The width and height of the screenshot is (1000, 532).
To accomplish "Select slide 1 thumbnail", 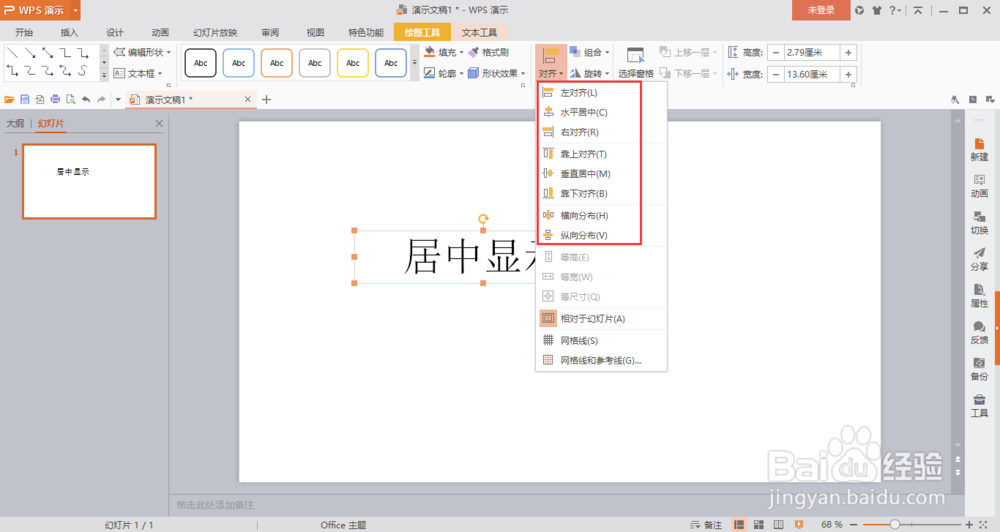I will pos(89,181).
